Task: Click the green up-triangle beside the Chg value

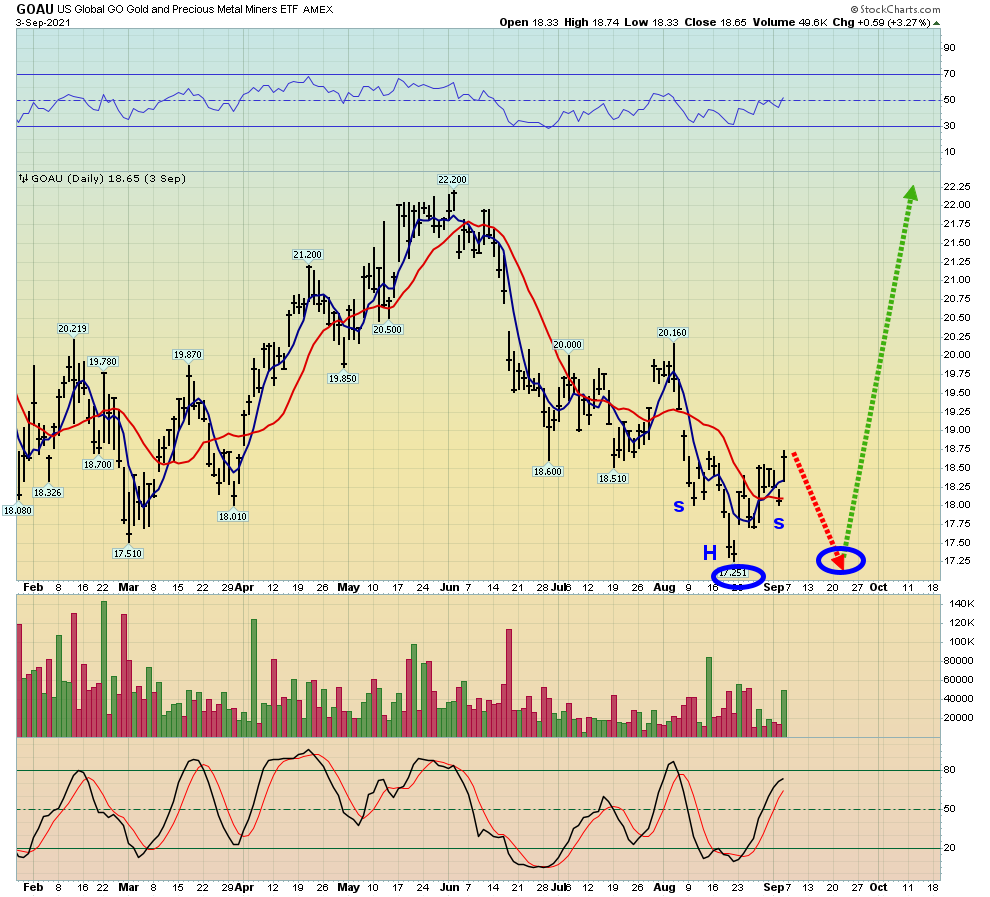Action: [937, 23]
